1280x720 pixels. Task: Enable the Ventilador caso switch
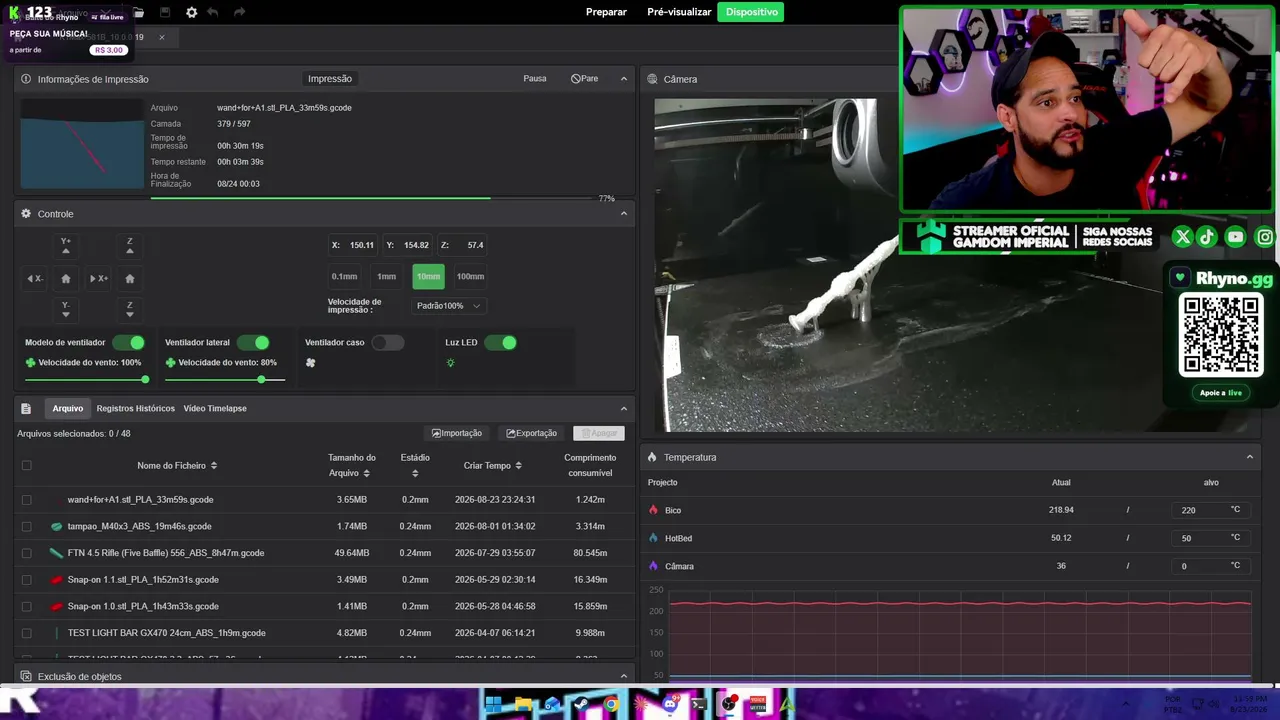pyautogui.click(x=388, y=343)
